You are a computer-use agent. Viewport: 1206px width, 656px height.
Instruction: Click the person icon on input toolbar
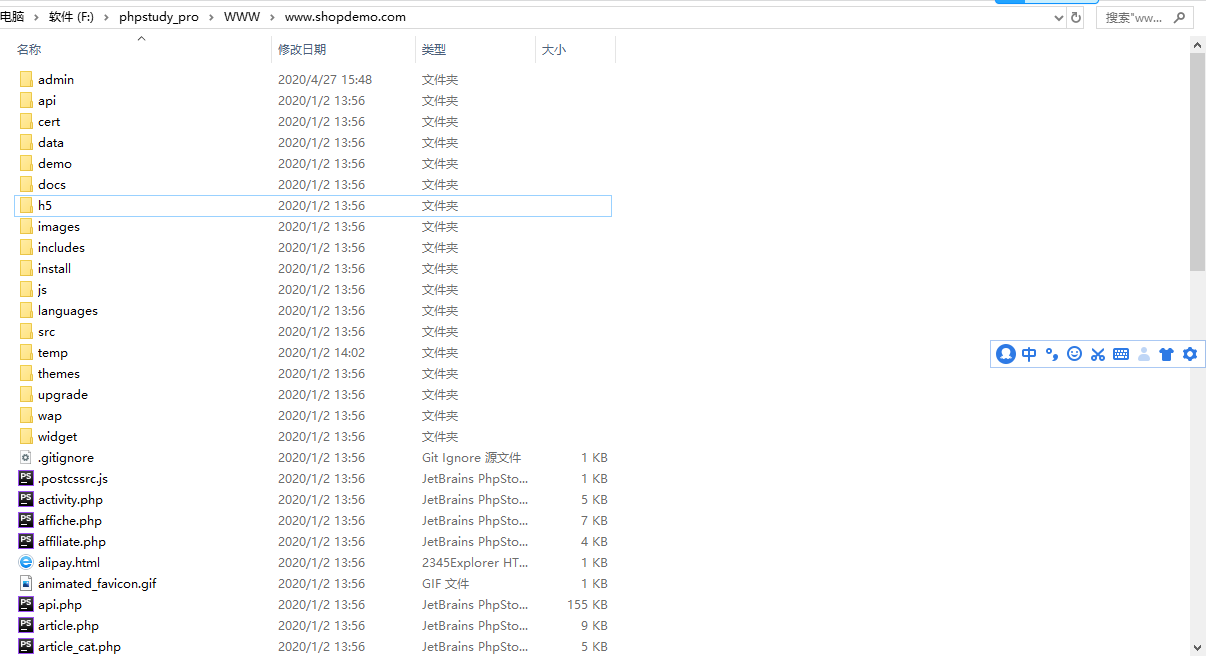[1143, 353]
